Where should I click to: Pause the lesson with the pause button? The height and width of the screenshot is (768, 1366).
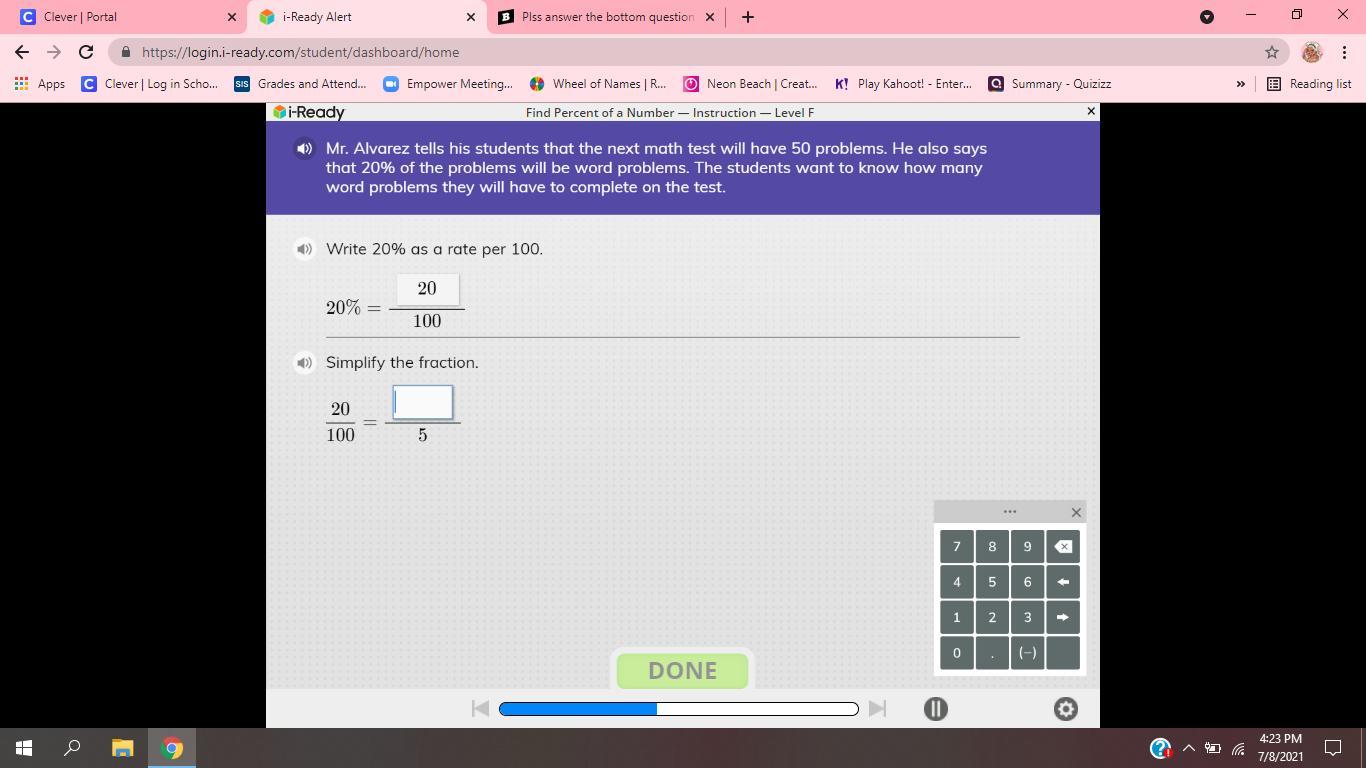[936, 708]
